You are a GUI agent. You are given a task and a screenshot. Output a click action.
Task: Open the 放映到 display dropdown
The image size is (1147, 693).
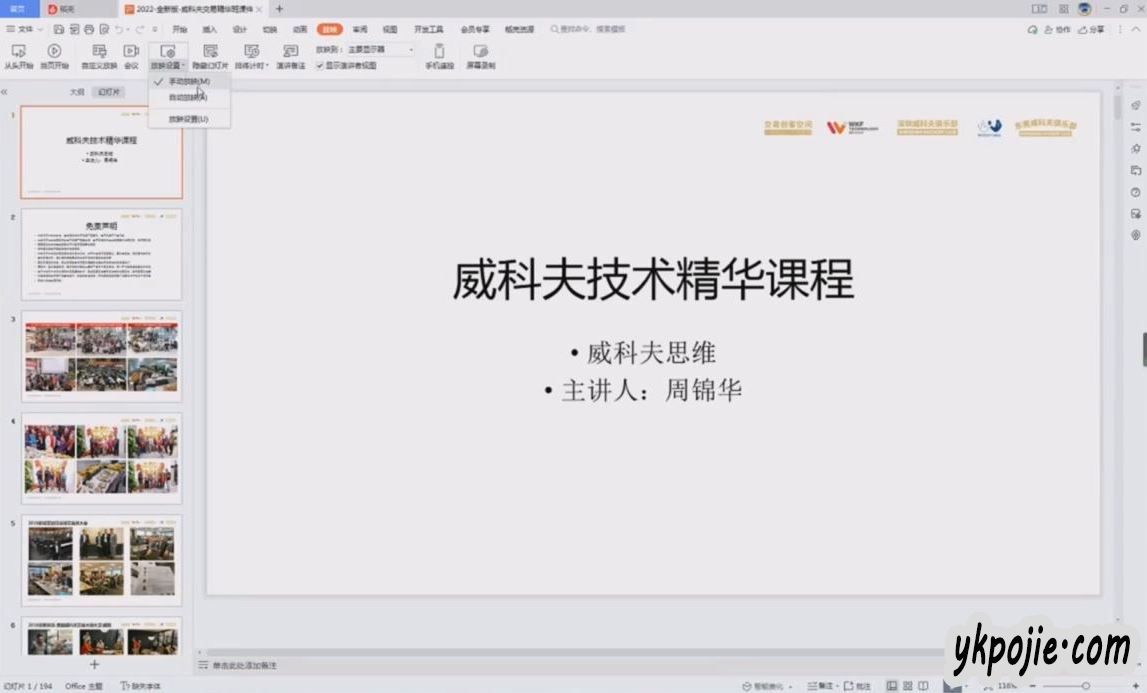380,49
